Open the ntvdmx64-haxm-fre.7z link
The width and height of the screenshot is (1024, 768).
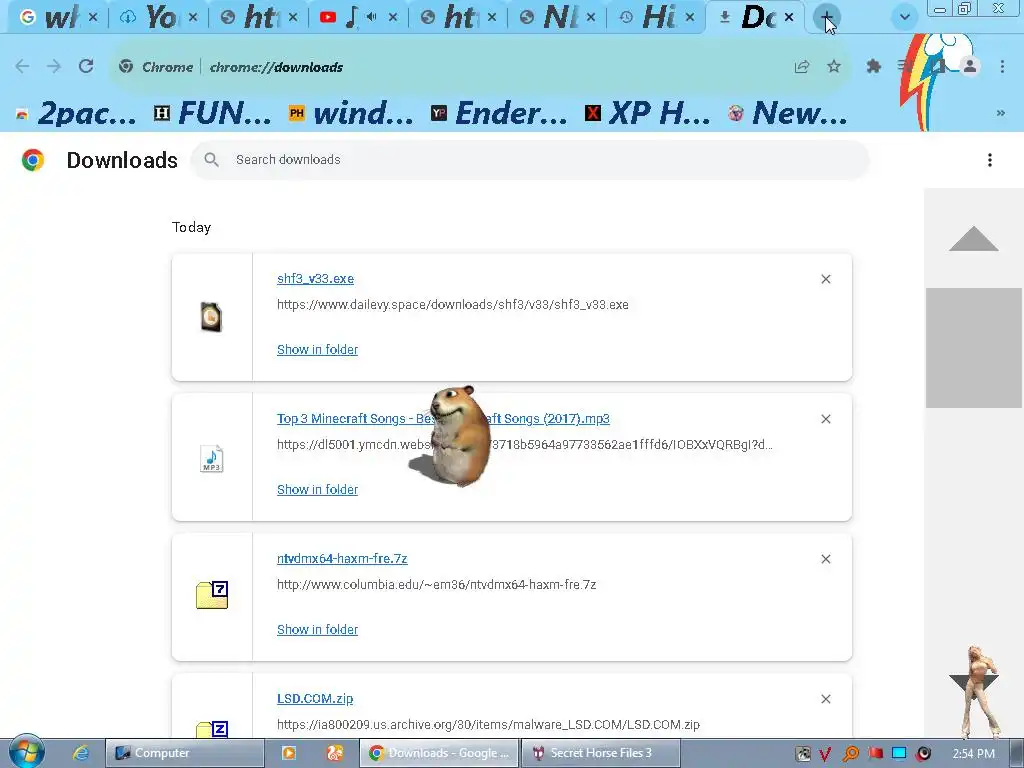click(342, 558)
